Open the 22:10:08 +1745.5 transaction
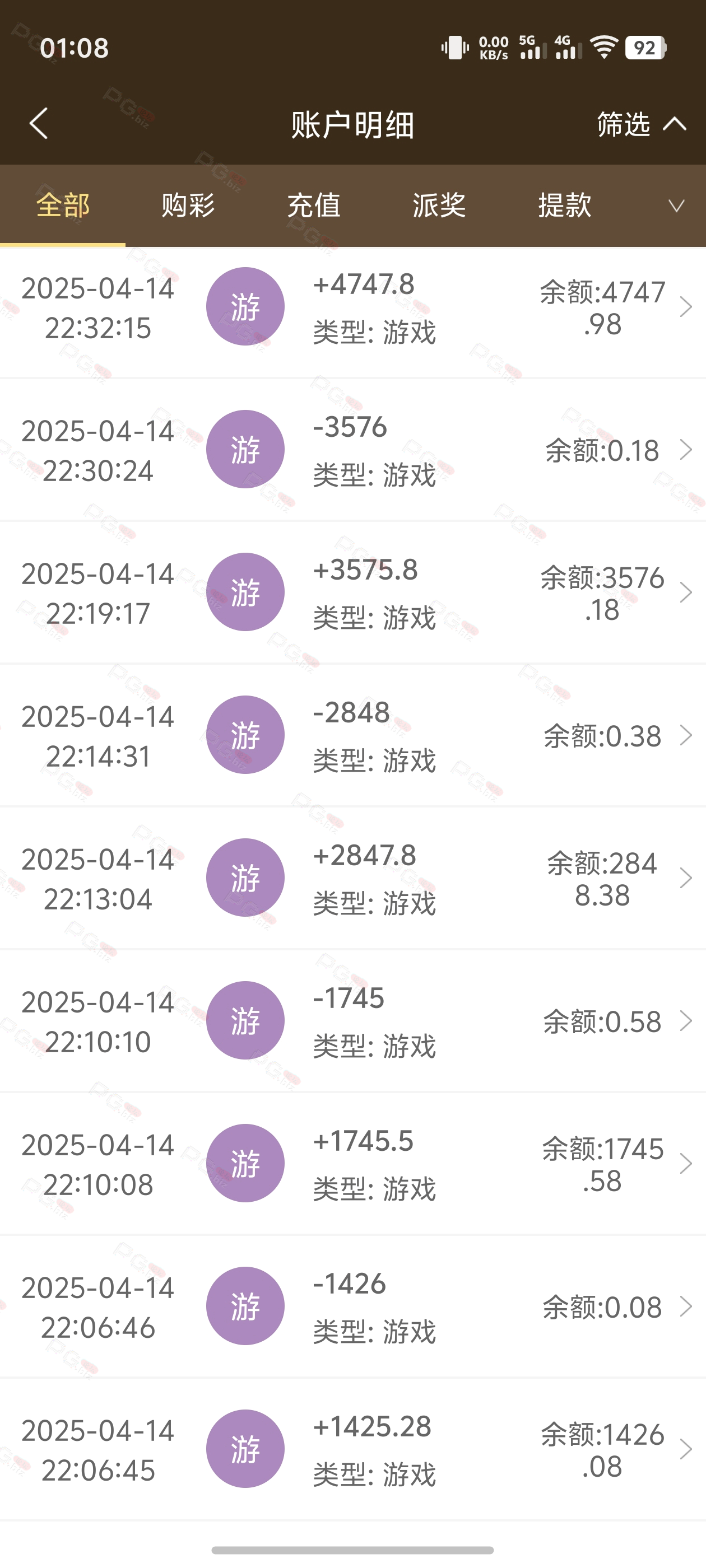Screen dimensions: 706x1568 [x=352, y=1163]
